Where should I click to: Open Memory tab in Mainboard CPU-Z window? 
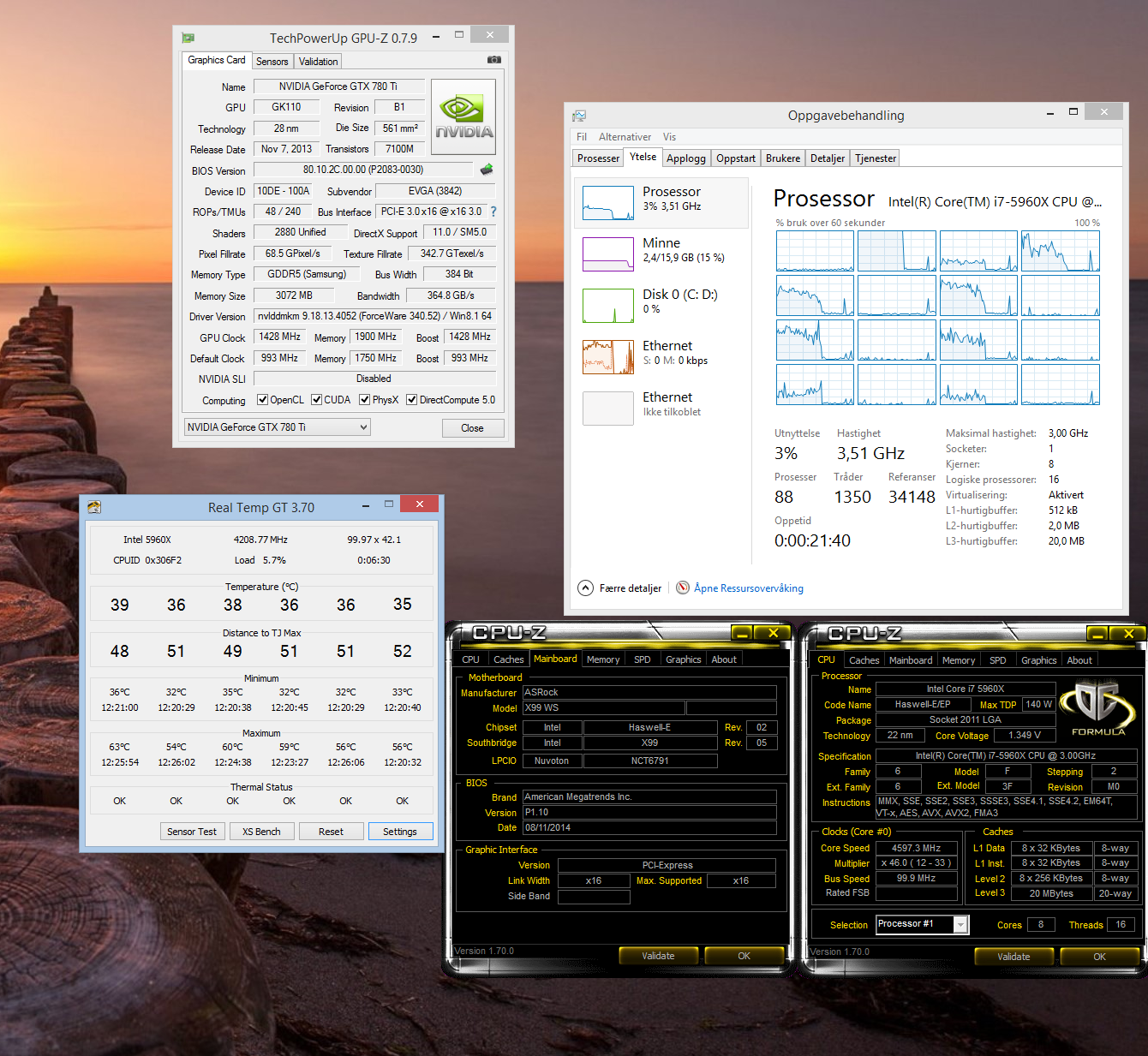click(x=603, y=659)
